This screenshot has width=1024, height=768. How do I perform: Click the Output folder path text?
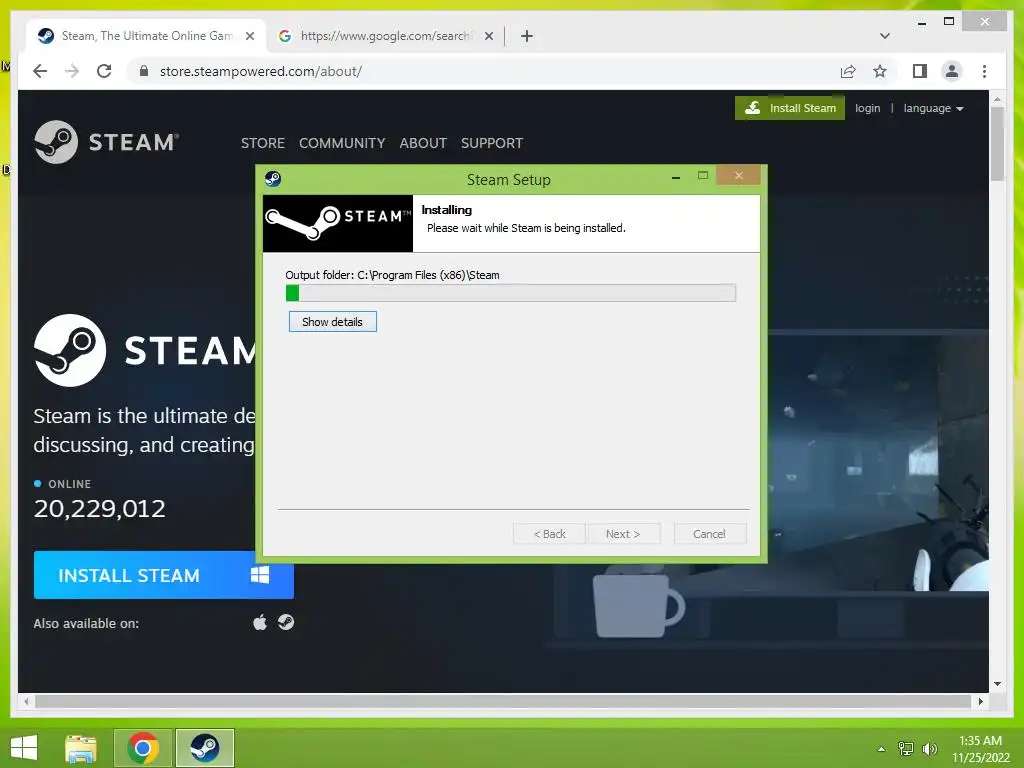[392, 275]
